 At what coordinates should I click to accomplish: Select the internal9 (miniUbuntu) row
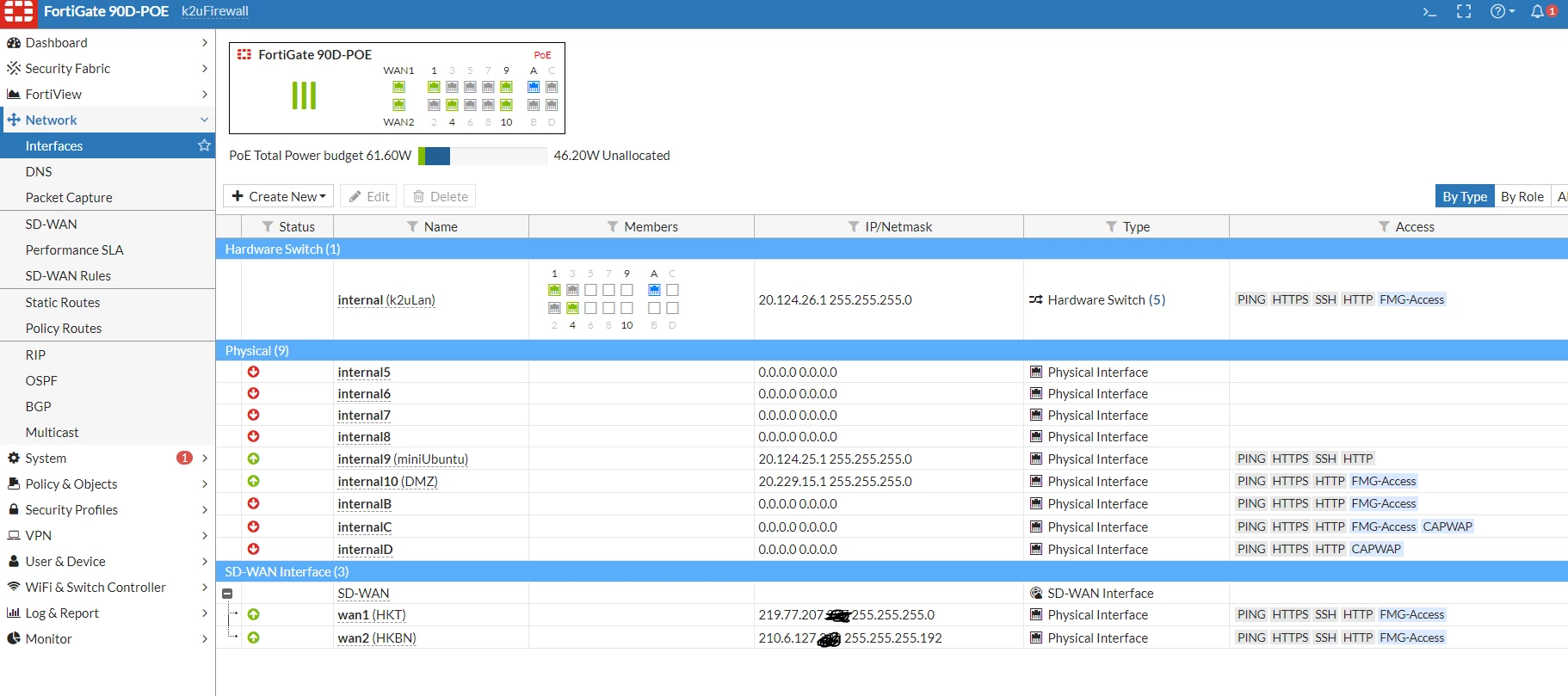[892, 459]
